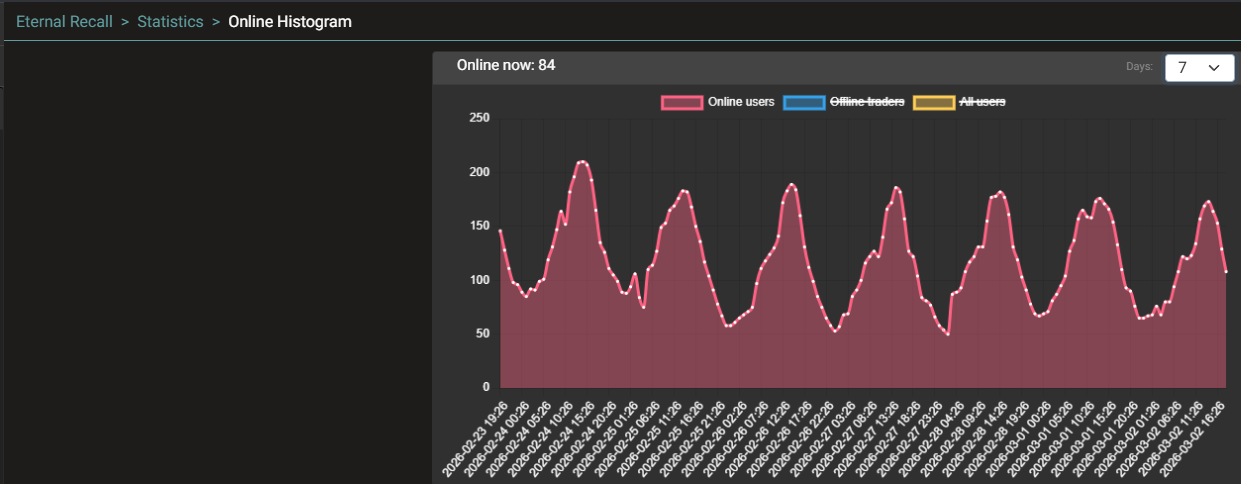1241x484 pixels.
Task: Click the Online now: 84 header
Action: [506, 65]
